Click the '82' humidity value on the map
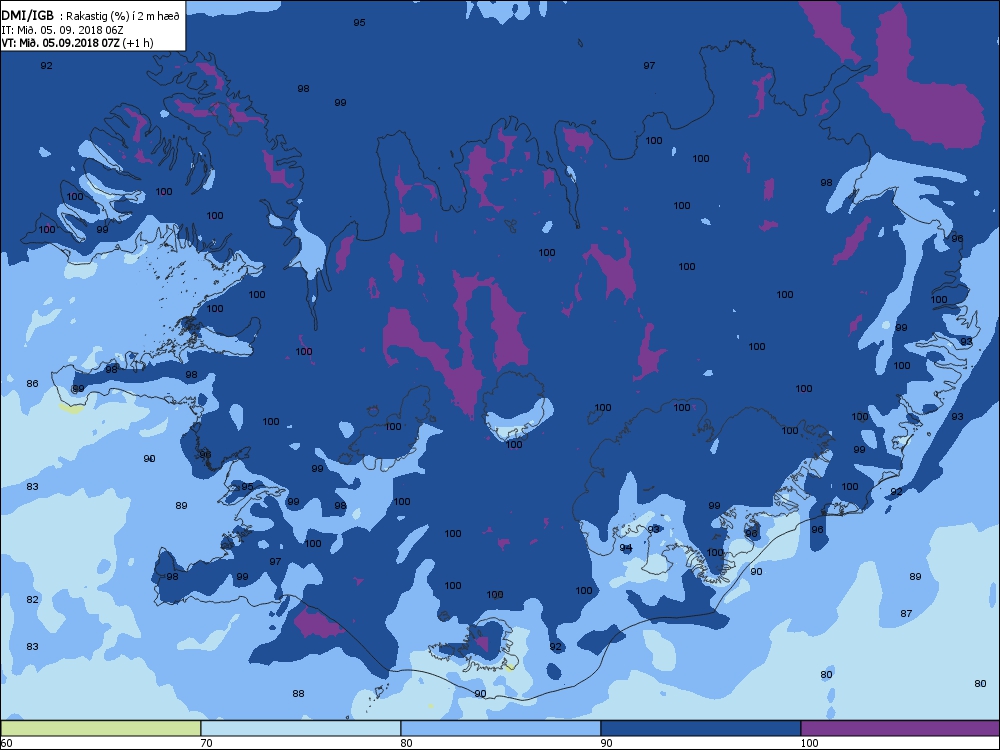Image resolution: width=1000 pixels, height=750 pixels. [33, 599]
